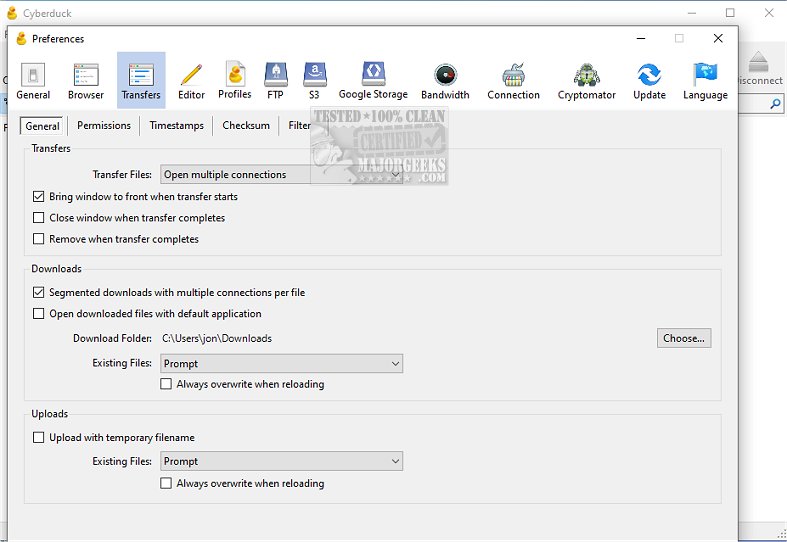The image size is (787, 542).
Task: Click the download folder path C:\Users\jon\Downloads
Action: [x=217, y=338]
